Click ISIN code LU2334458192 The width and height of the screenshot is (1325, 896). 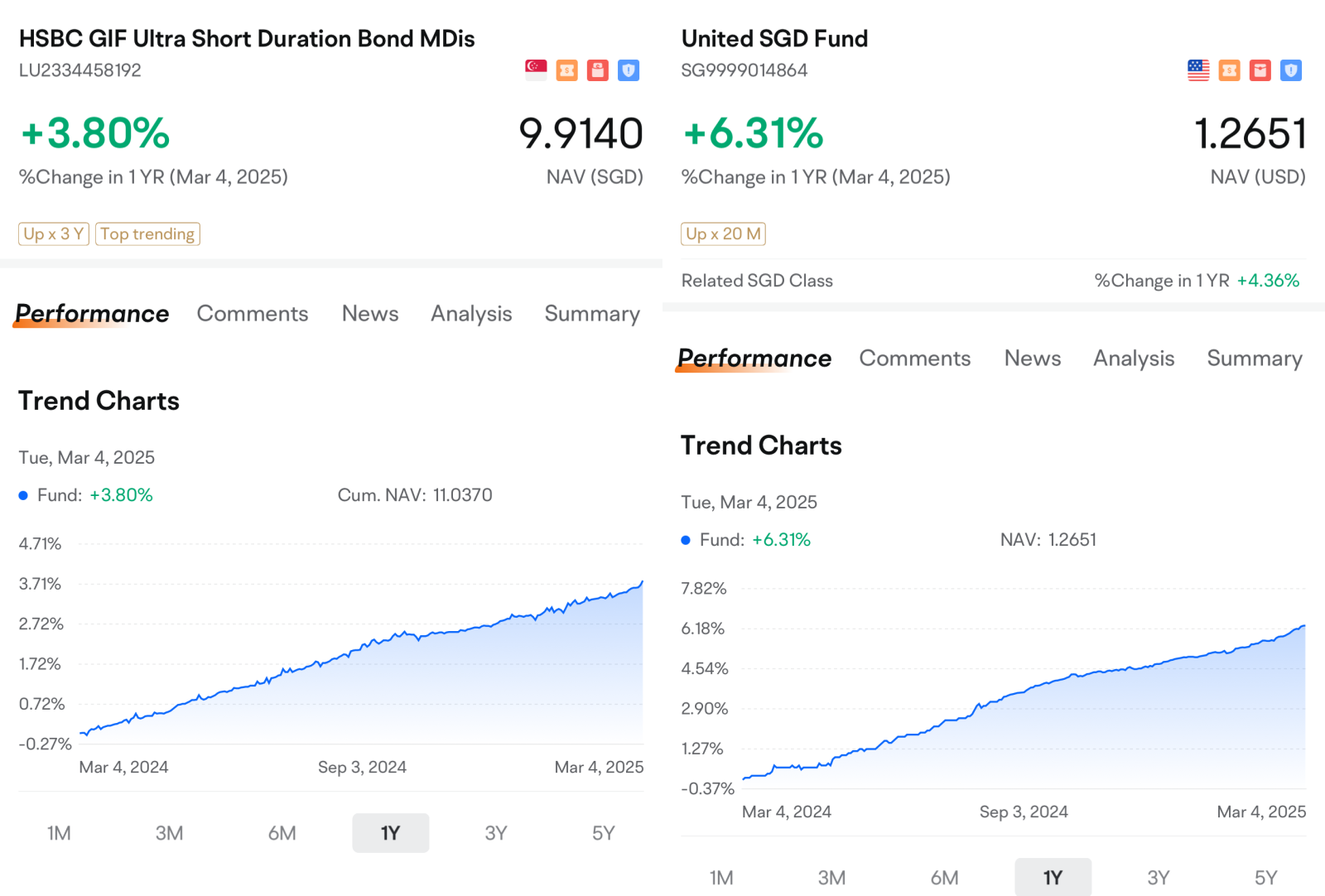pyautogui.click(x=80, y=70)
